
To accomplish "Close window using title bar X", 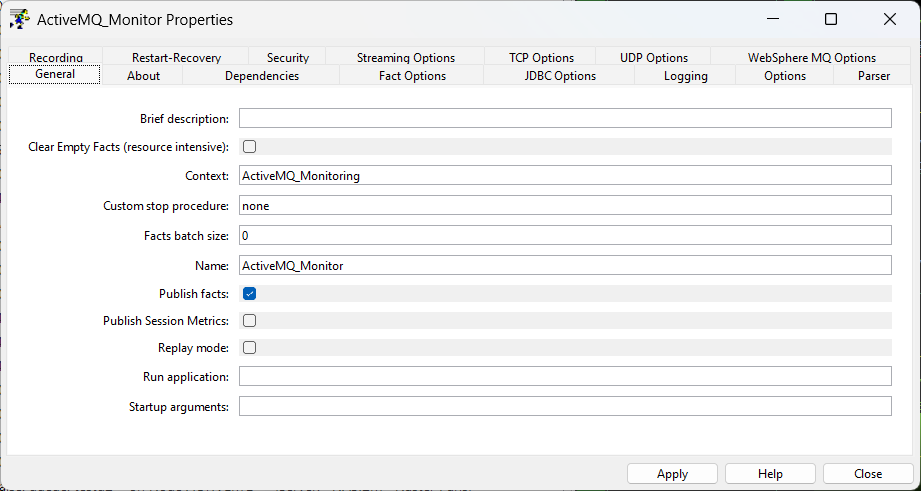I will (889, 19).
